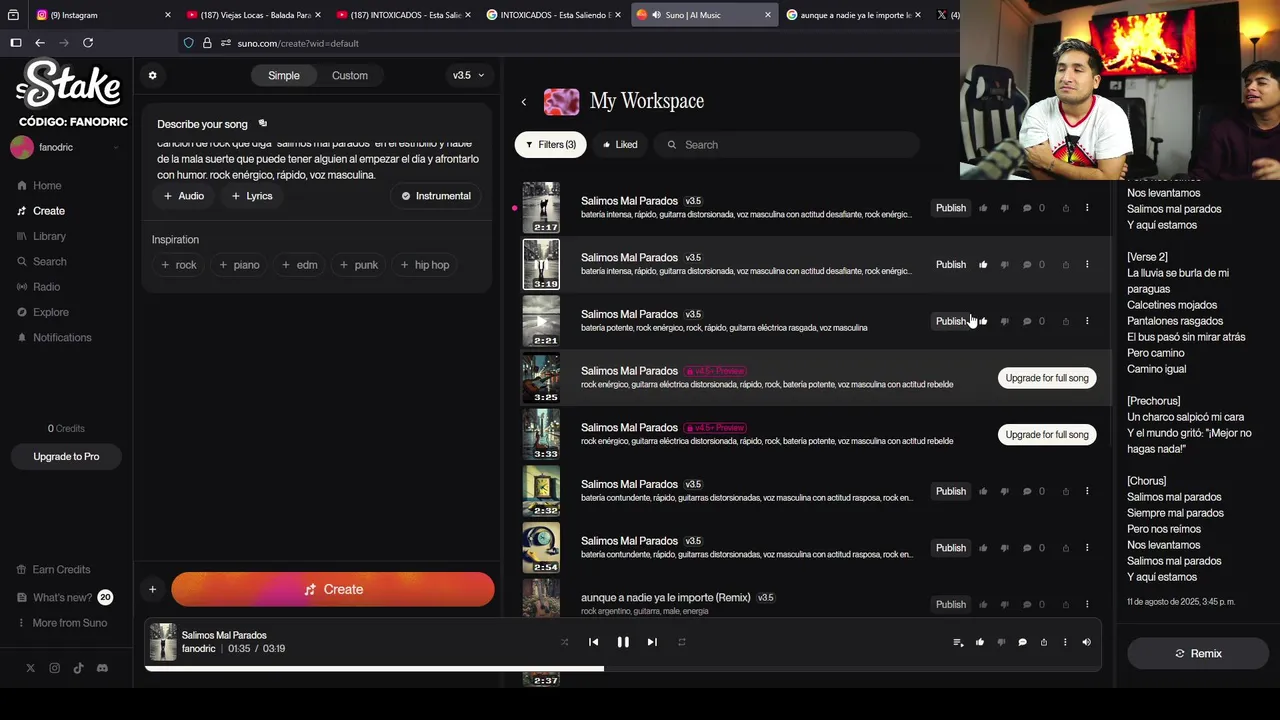Open What's new? in the sidebar
1280x720 pixels.
[64, 597]
